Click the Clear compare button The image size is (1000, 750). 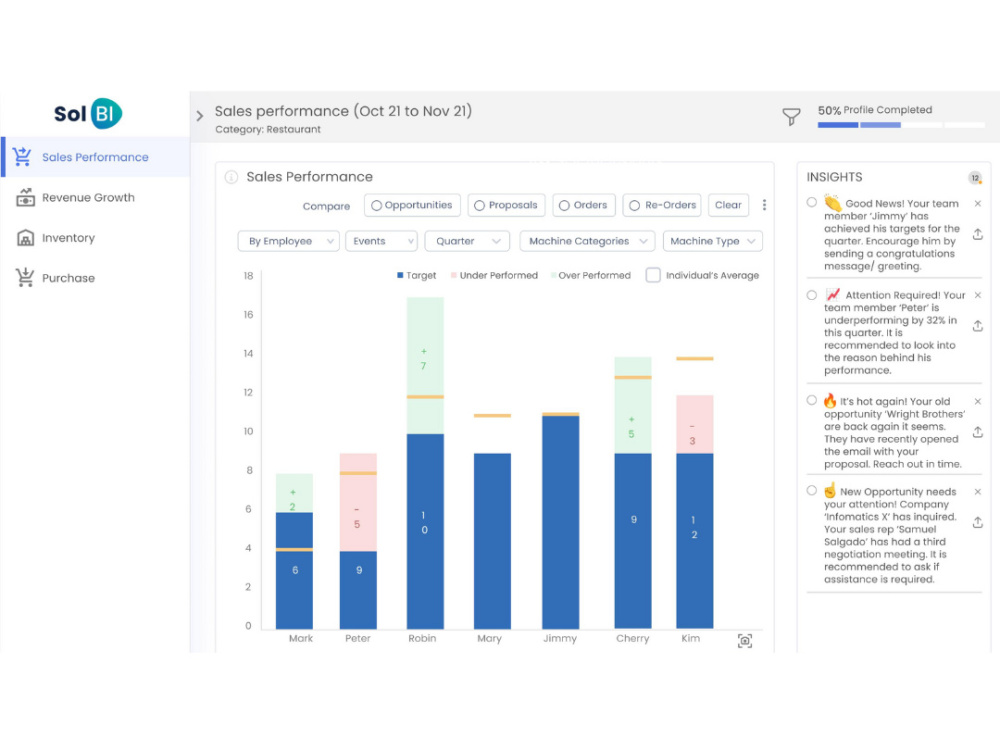(728, 205)
